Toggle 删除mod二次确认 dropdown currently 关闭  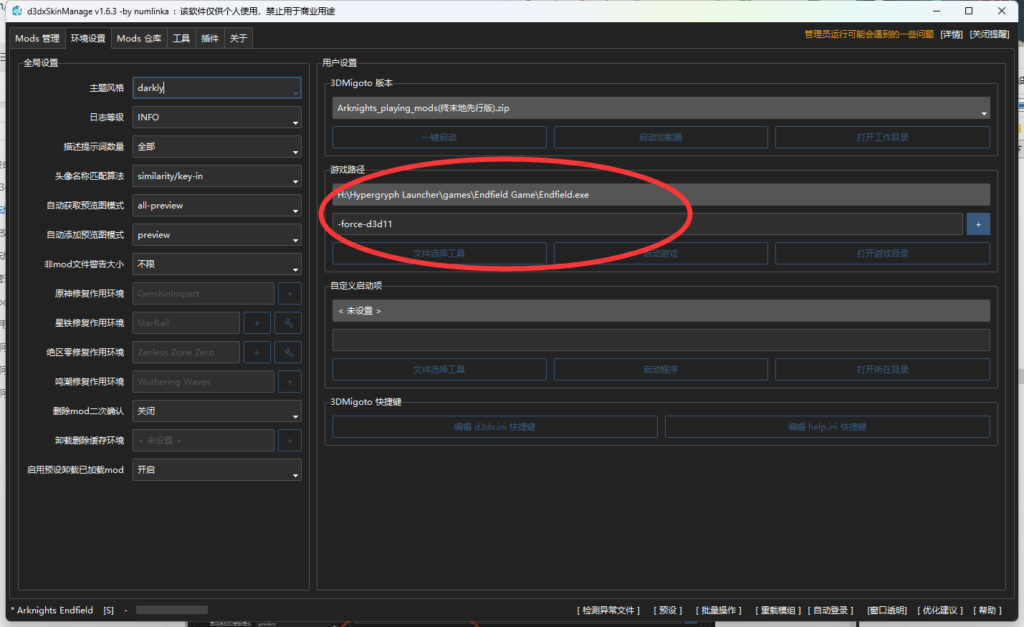pos(217,411)
